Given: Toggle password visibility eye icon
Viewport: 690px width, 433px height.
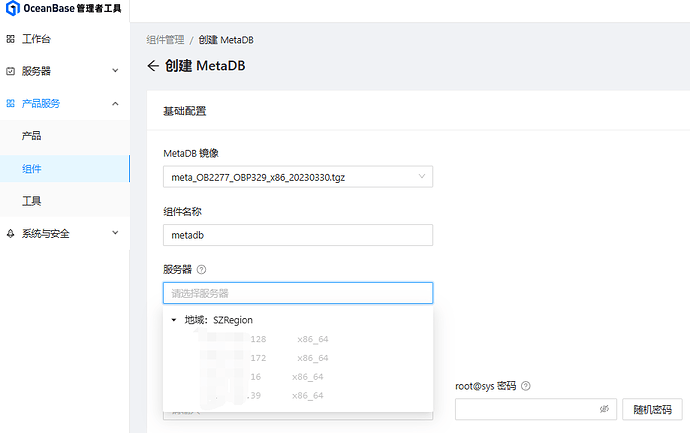Looking at the screenshot, I should (604, 409).
